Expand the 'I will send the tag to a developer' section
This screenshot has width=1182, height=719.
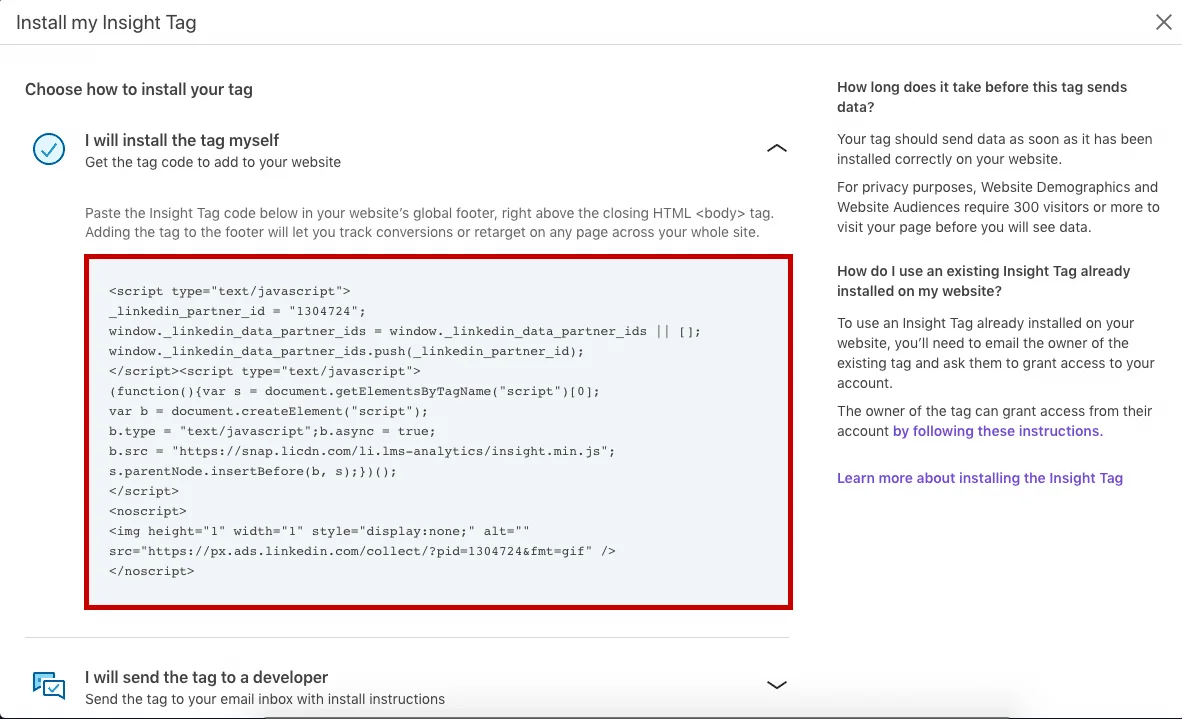pos(776,685)
